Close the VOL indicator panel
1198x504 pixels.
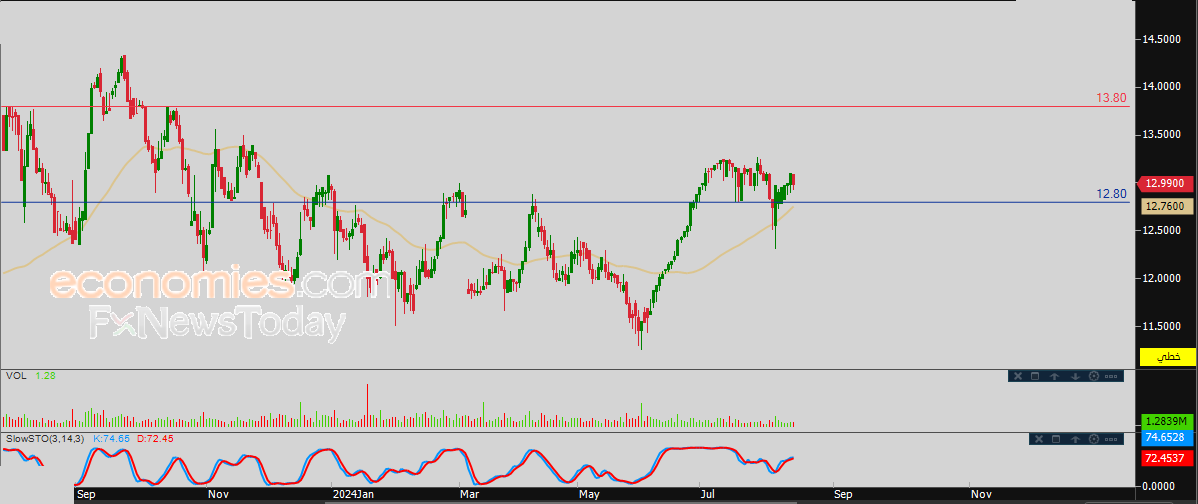[x=1018, y=376]
